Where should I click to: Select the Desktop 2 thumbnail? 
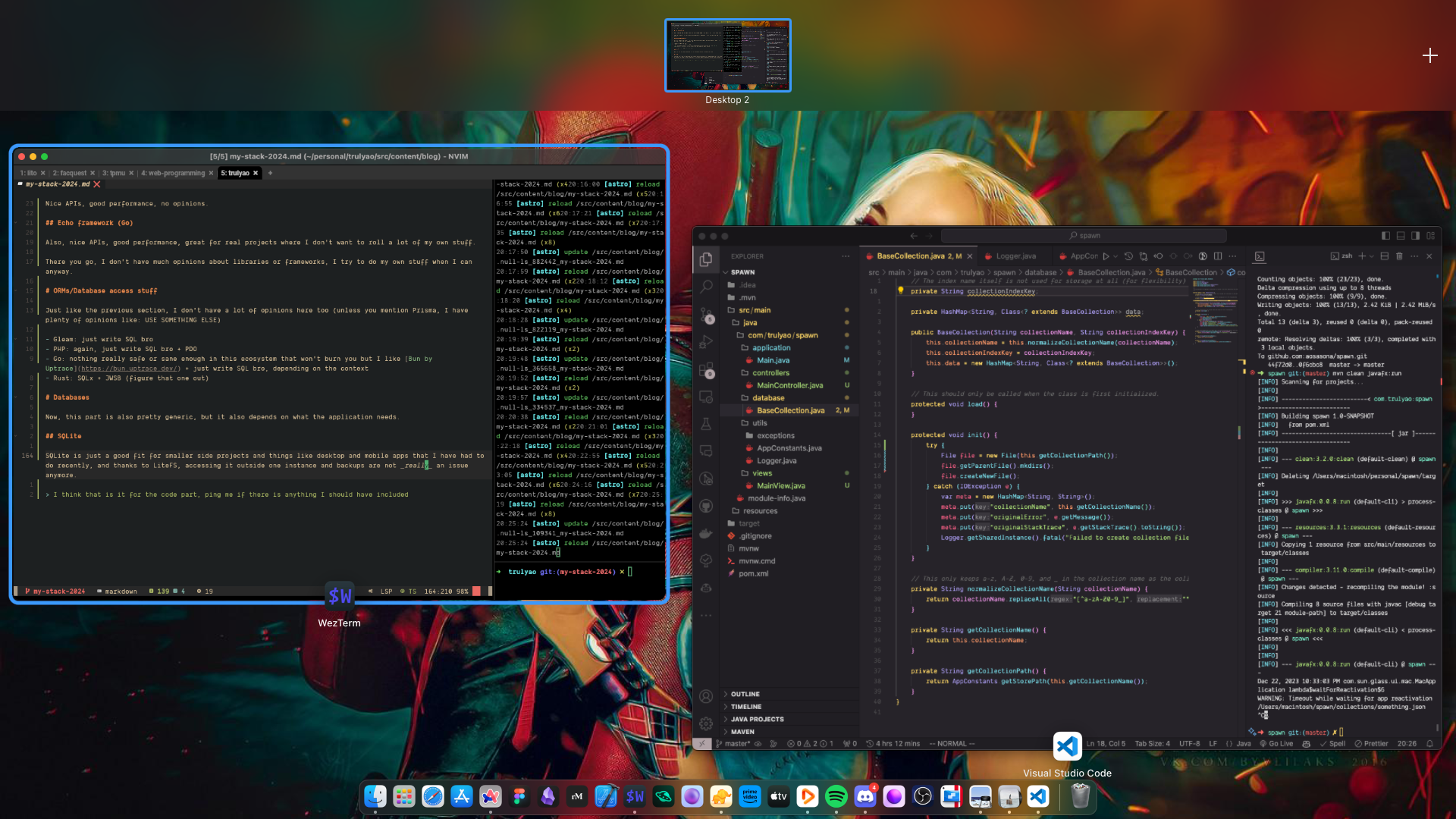pyautogui.click(x=727, y=55)
